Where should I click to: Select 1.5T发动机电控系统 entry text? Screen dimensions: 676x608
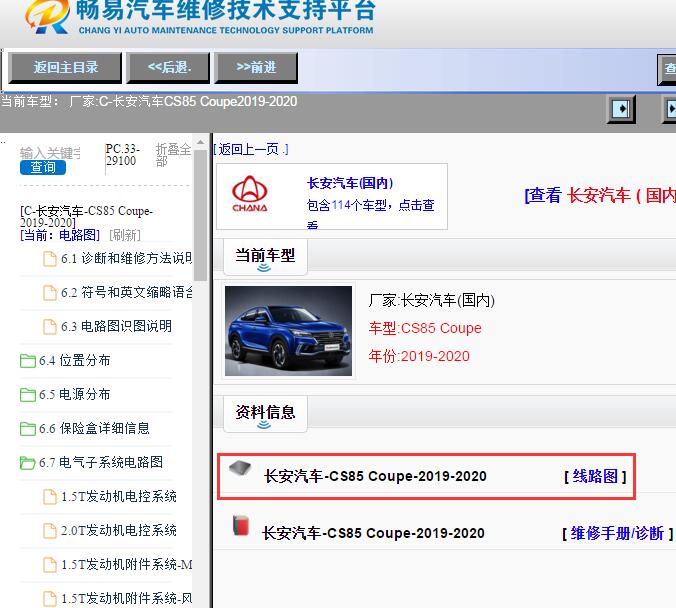point(119,497)
